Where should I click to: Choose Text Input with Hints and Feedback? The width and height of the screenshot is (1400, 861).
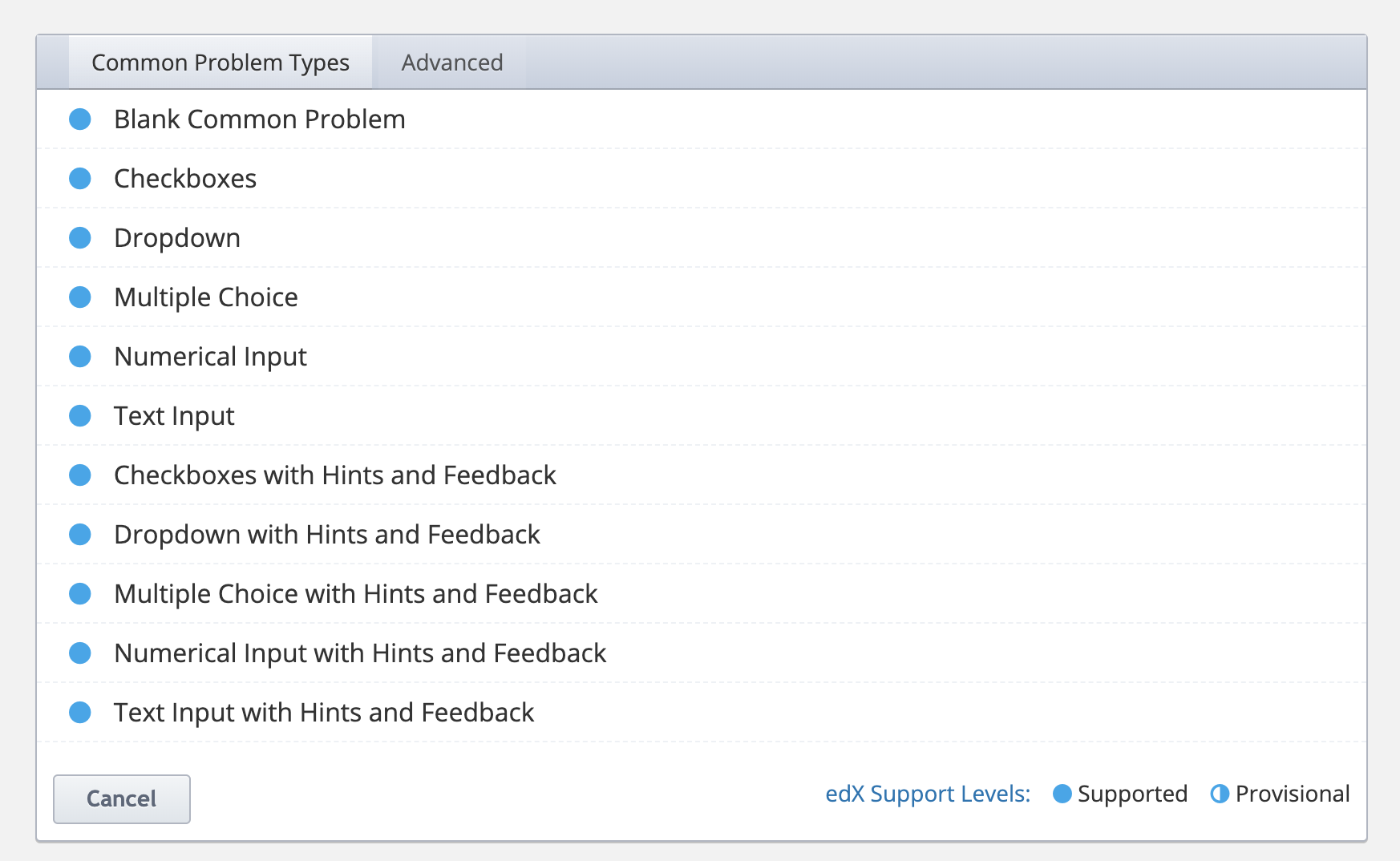[702, 713]
